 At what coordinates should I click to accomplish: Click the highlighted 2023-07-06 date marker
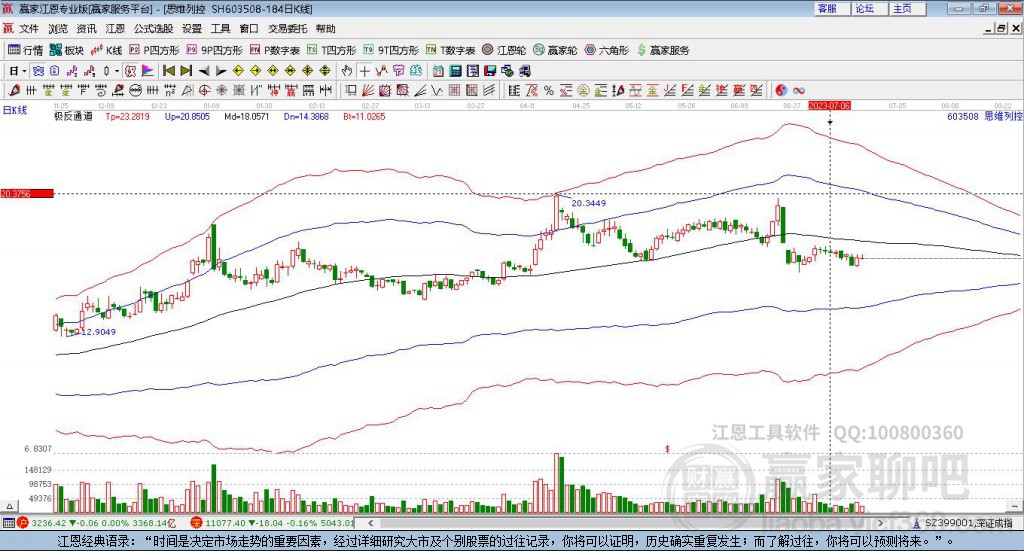pyautogui.click(x=829, y=105)
